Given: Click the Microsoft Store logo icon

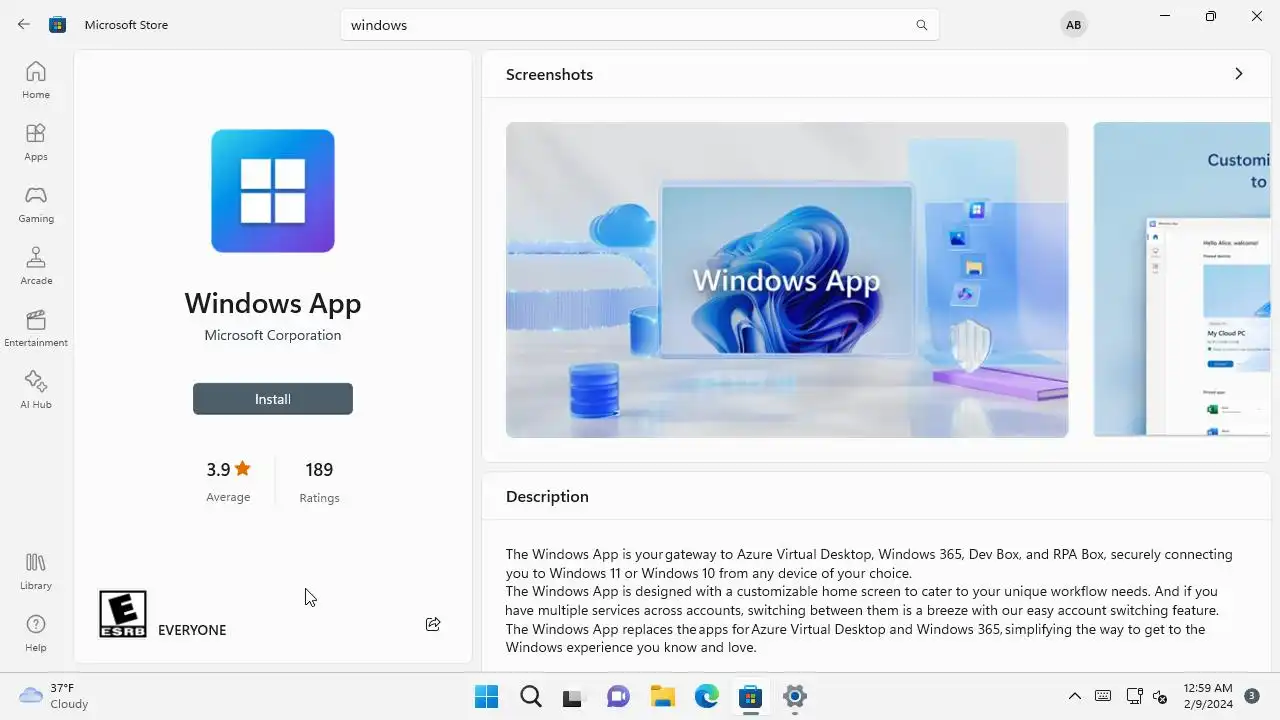Looking at the screenshot, I should pyautogui.click(x=58, y=24).
